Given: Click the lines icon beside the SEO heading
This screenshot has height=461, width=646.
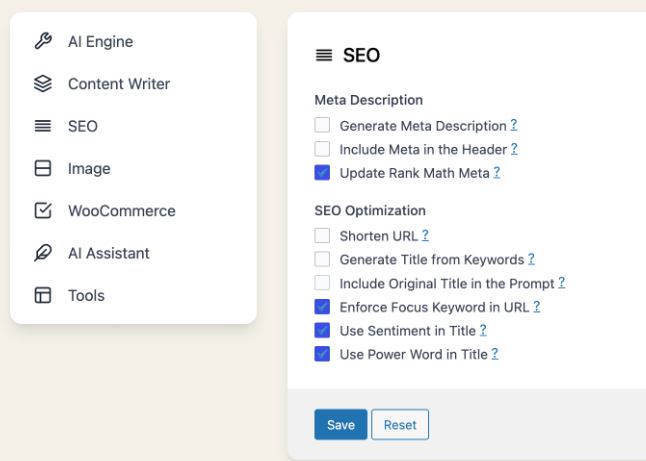Looking at the screenshot, I should point(324,55).
